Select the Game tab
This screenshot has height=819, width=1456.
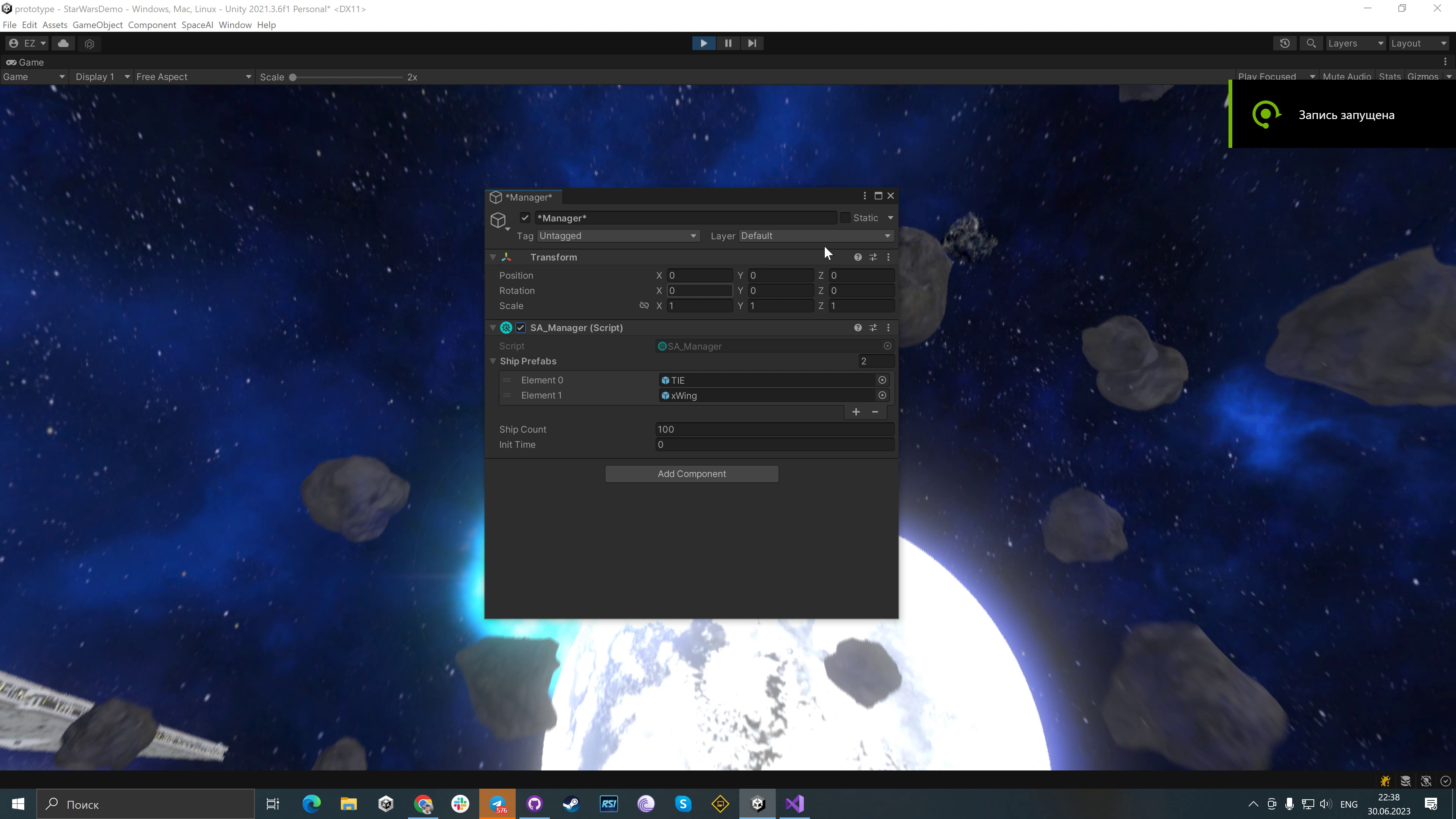25,62
